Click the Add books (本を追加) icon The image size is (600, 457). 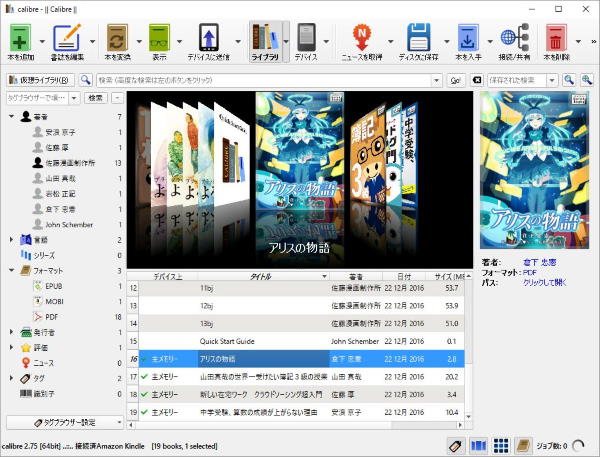click(21, 38)
